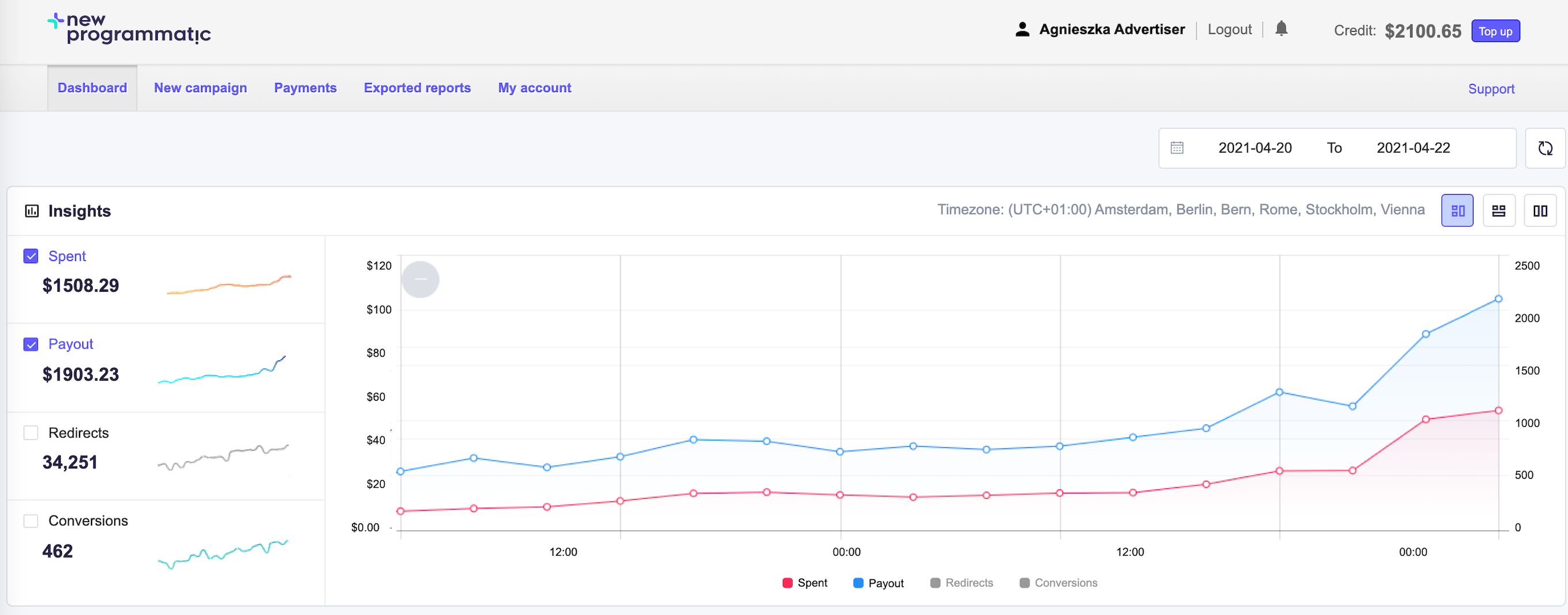The height and width of the screenshot is (615, 1568).
Task: Click the $1903.23 payout value
Action: [80, 374]
